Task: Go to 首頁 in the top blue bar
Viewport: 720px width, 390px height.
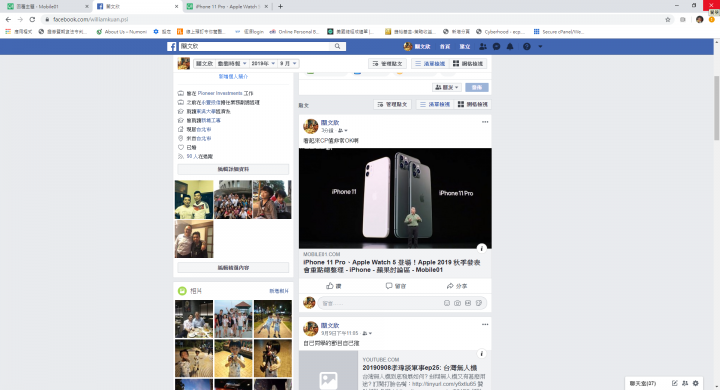Action: (x=444, y=46)
